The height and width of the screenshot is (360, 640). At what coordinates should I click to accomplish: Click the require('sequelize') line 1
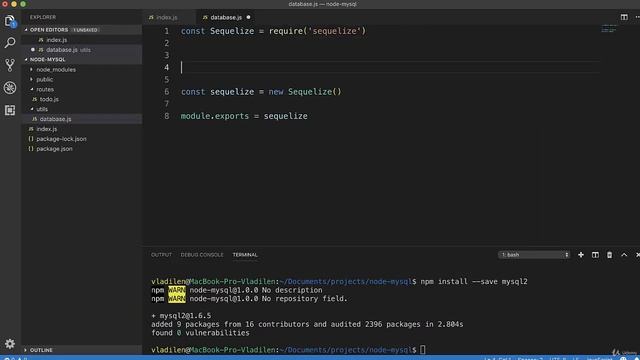pos(318,31)
